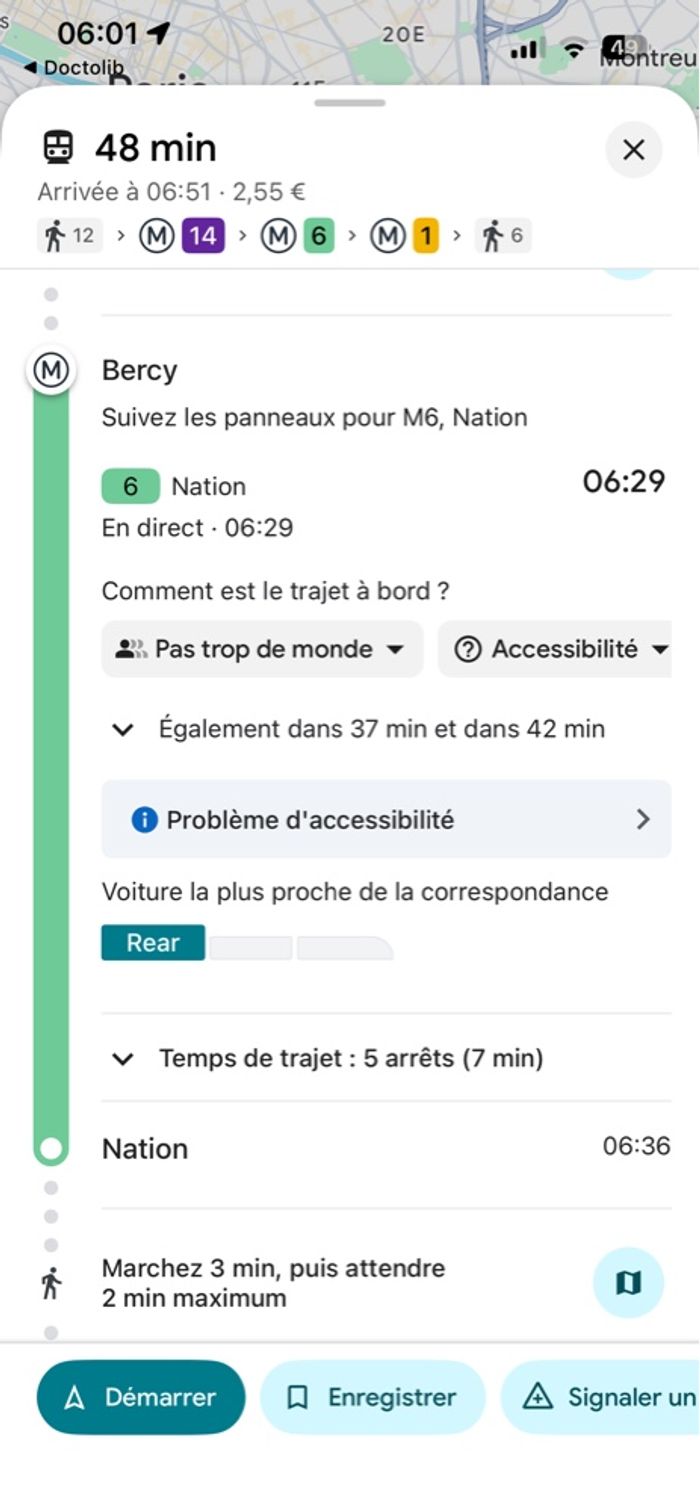Tap the green line 6 Nation badge
The image size is (700, 1512).
point(130,487)
